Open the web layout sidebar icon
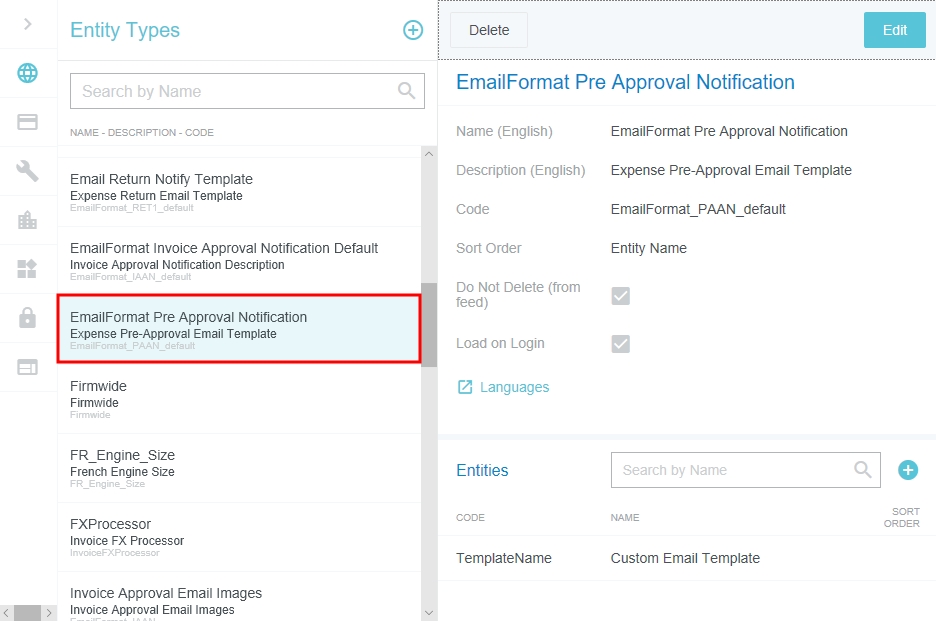This screenshot has width=936, height=621. tap(28, 367)
